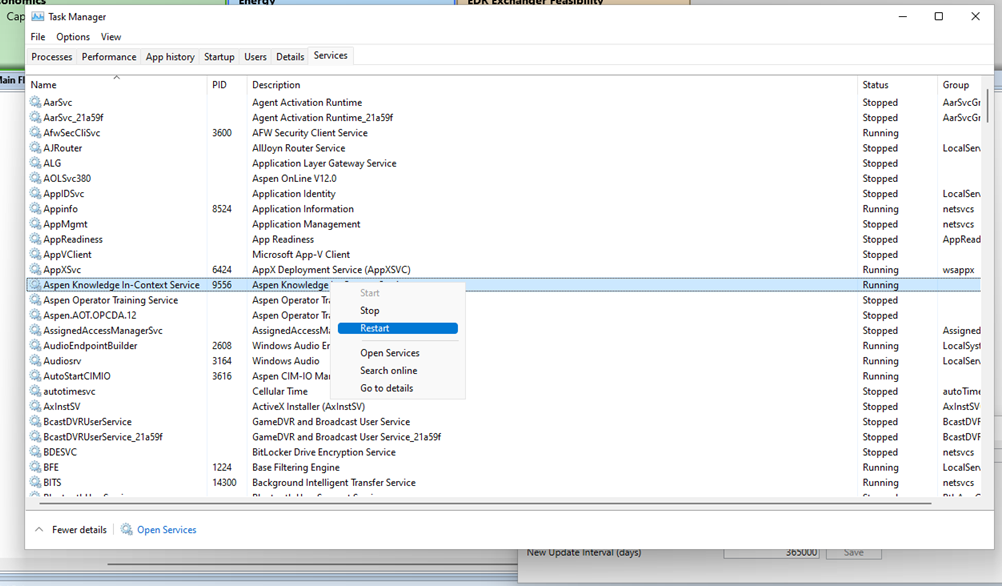Image resolution: width=1002 pixels, height=586 pixels.
Task: Click the service icon for AfwSecCliSvc
Action: (35, 132)
